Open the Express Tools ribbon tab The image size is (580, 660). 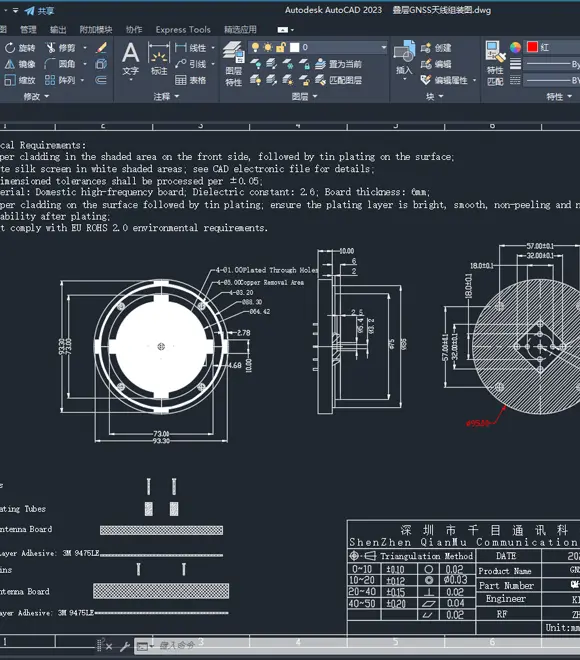[183, 30]
